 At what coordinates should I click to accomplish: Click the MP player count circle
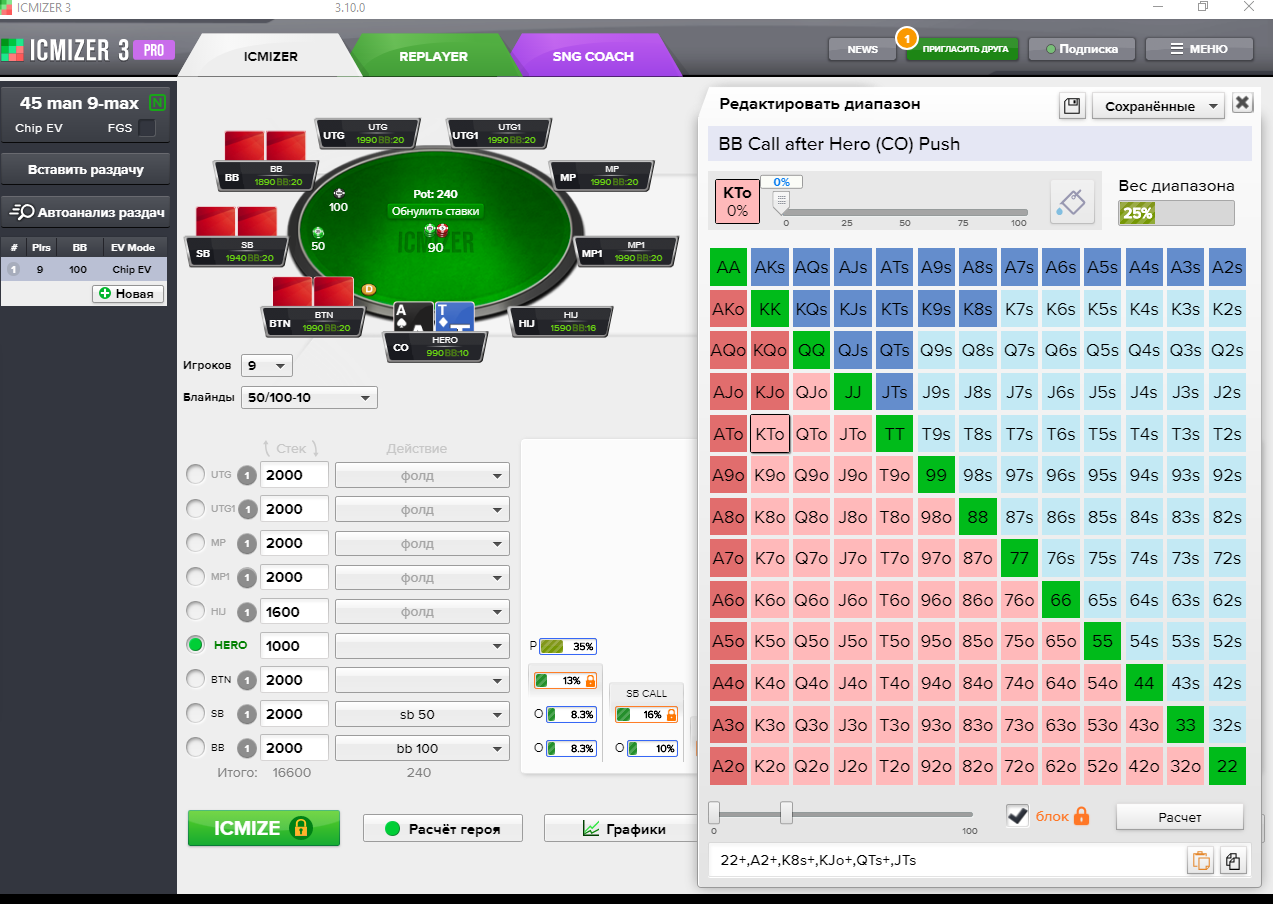pos(249,543)
